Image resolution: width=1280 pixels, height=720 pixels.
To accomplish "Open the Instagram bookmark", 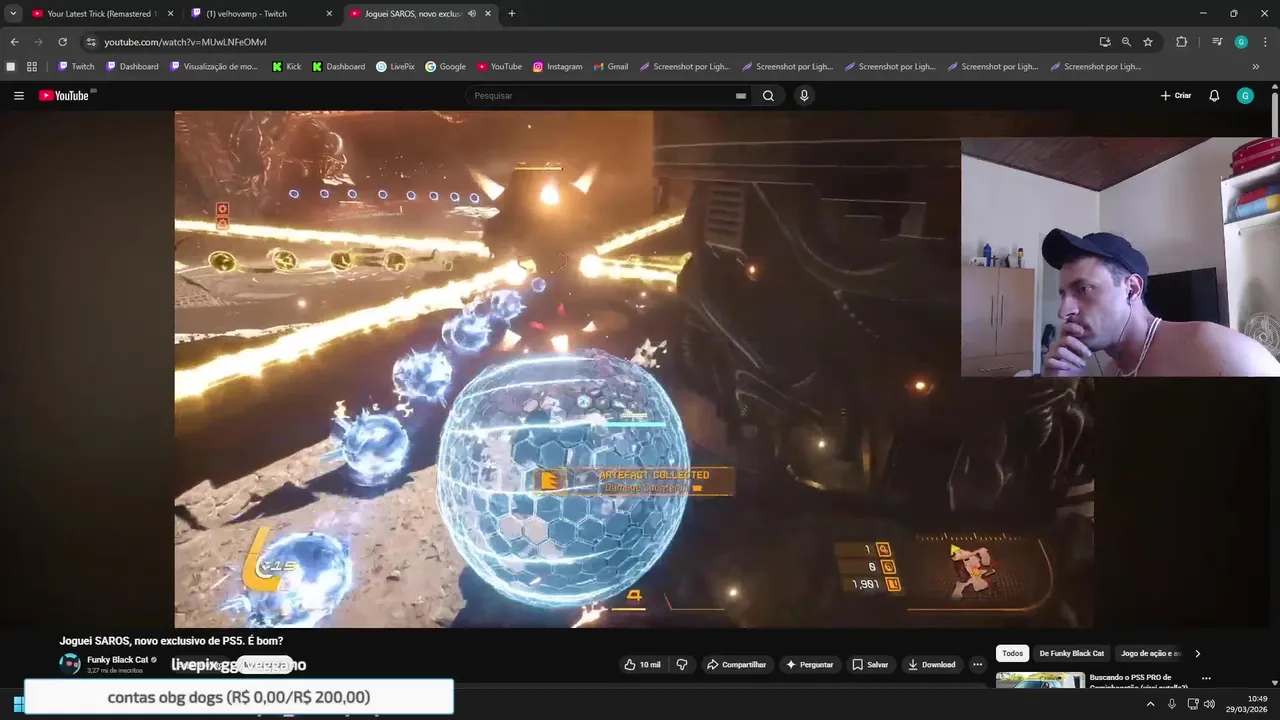I will (x=557, y=67).
